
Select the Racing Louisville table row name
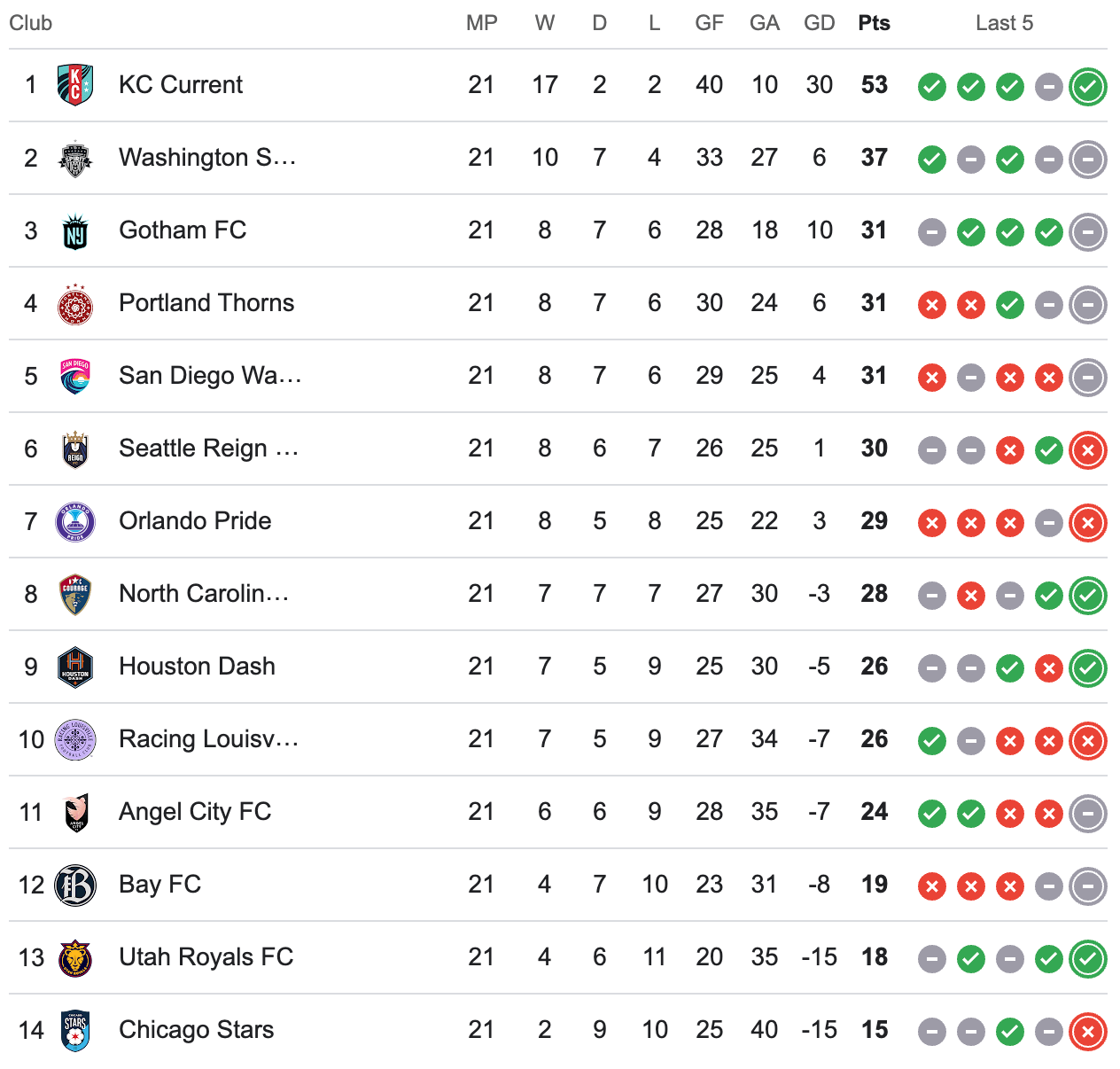pos(208,738)
